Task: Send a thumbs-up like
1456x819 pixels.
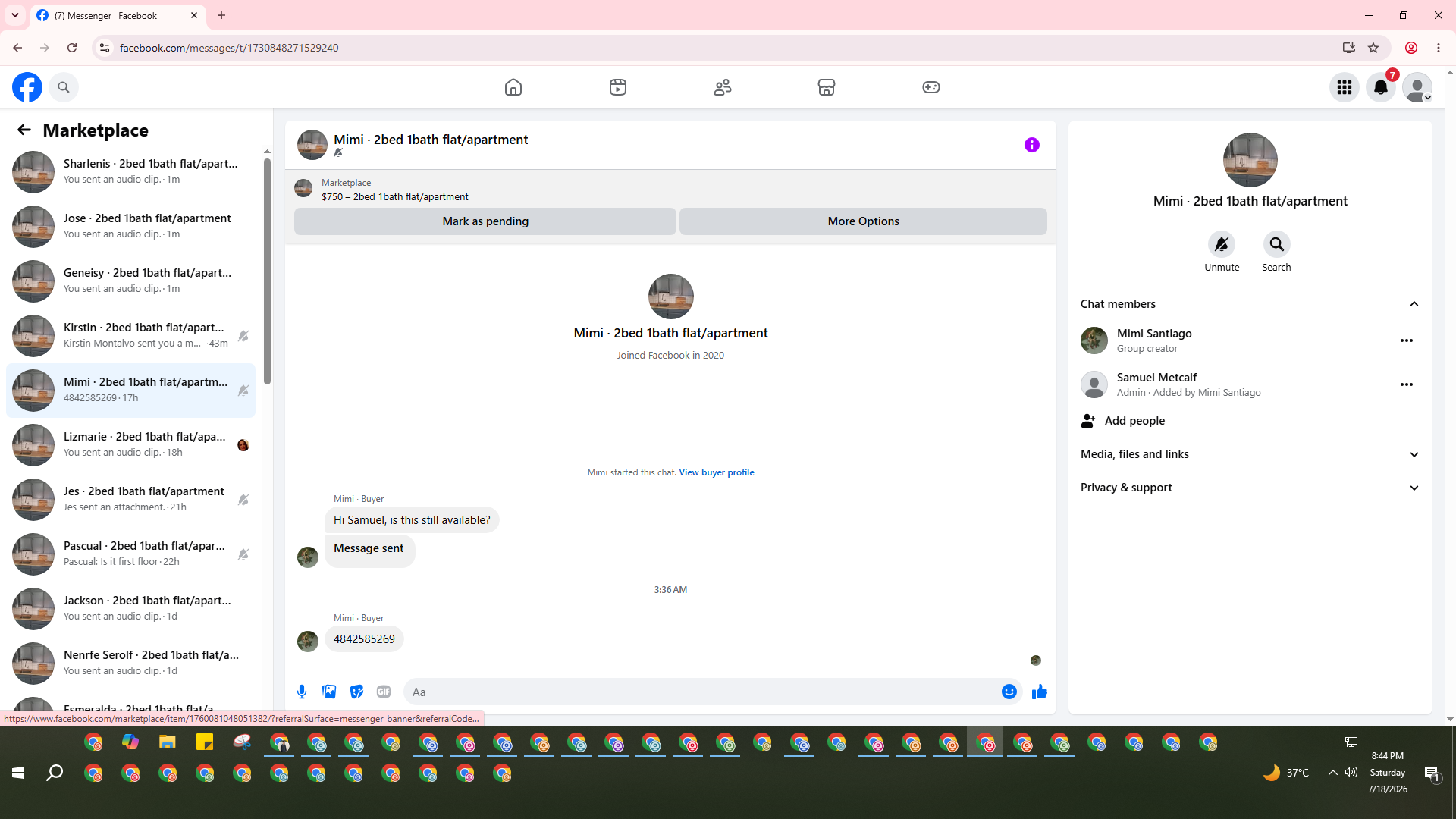Action: [x=1040, y=692]
